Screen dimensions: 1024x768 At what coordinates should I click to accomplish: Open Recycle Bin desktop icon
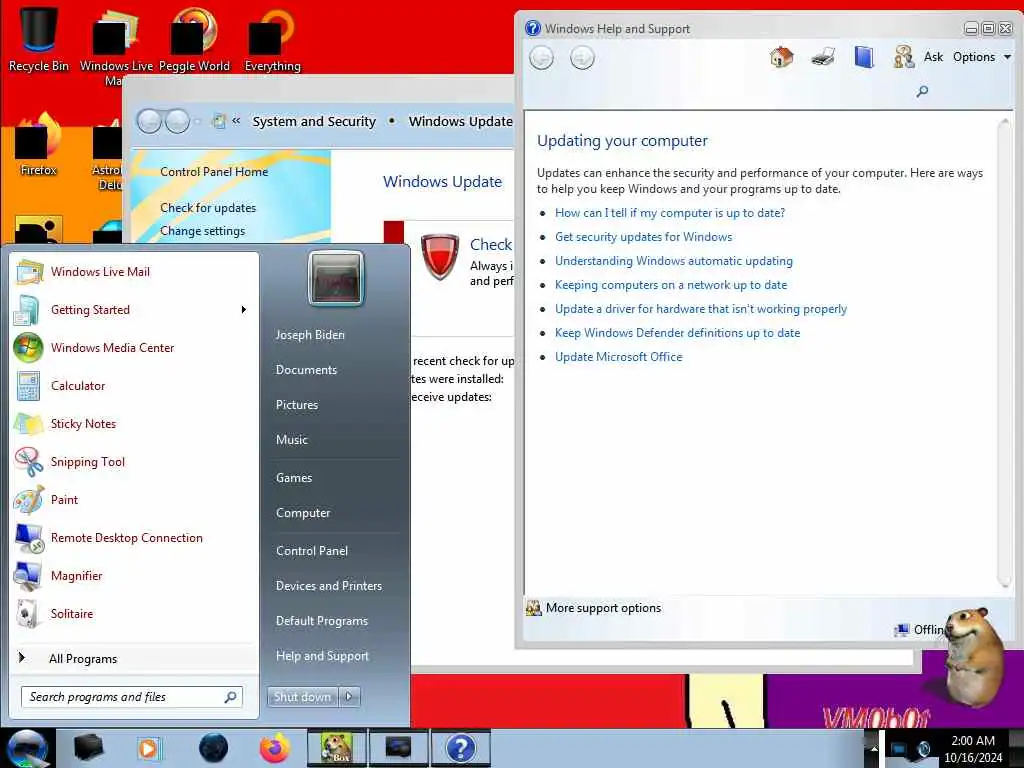39,38
